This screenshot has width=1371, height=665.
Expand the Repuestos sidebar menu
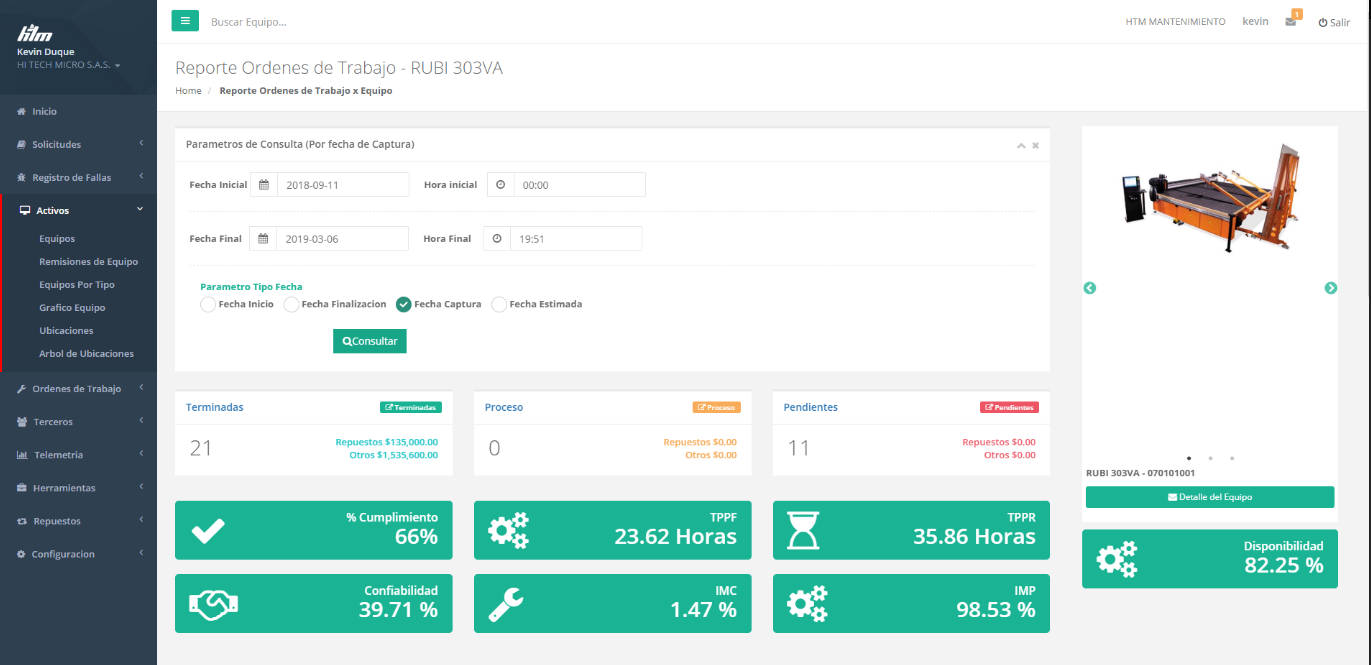78,521
